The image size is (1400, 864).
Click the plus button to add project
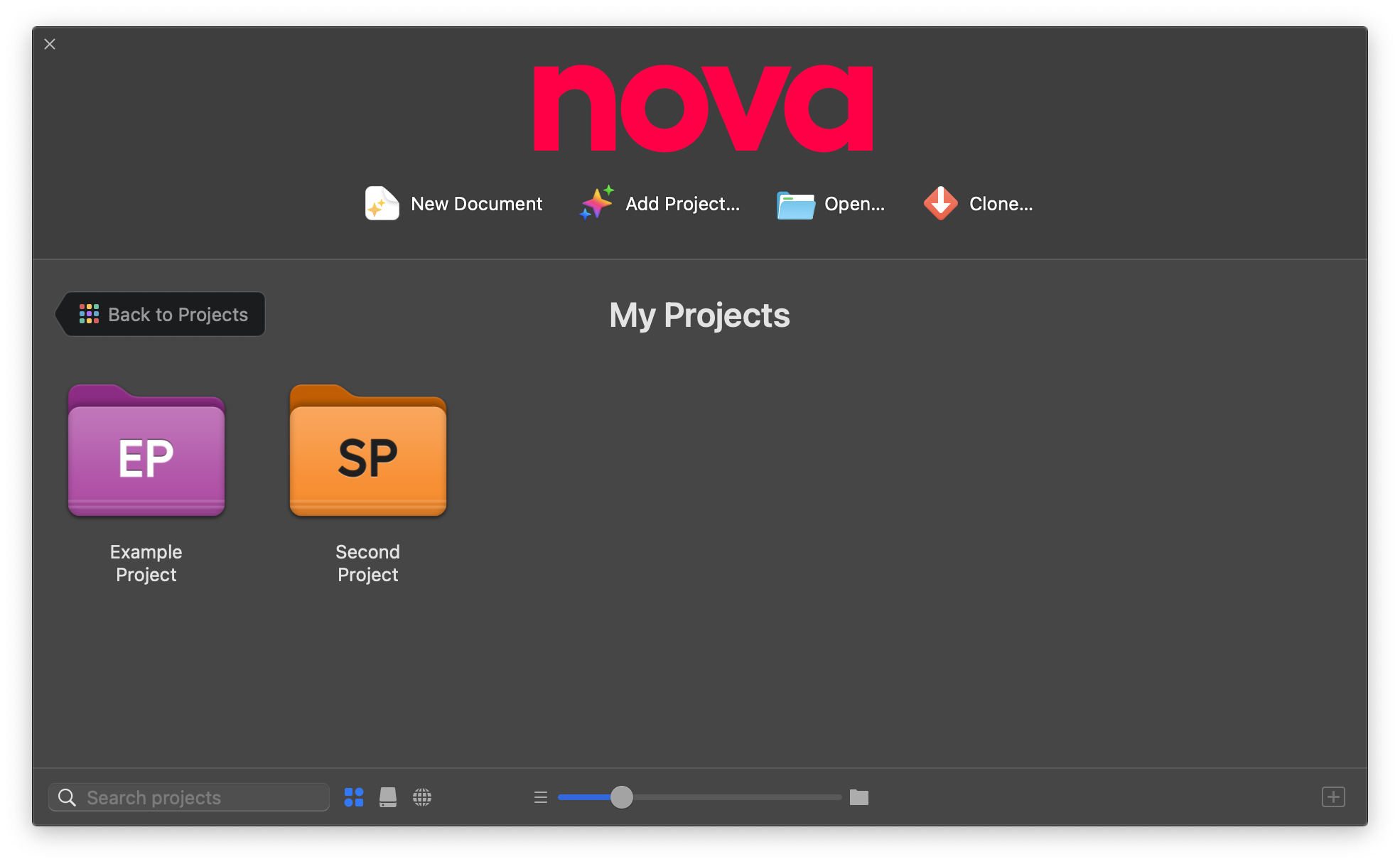coord(1333,797)
